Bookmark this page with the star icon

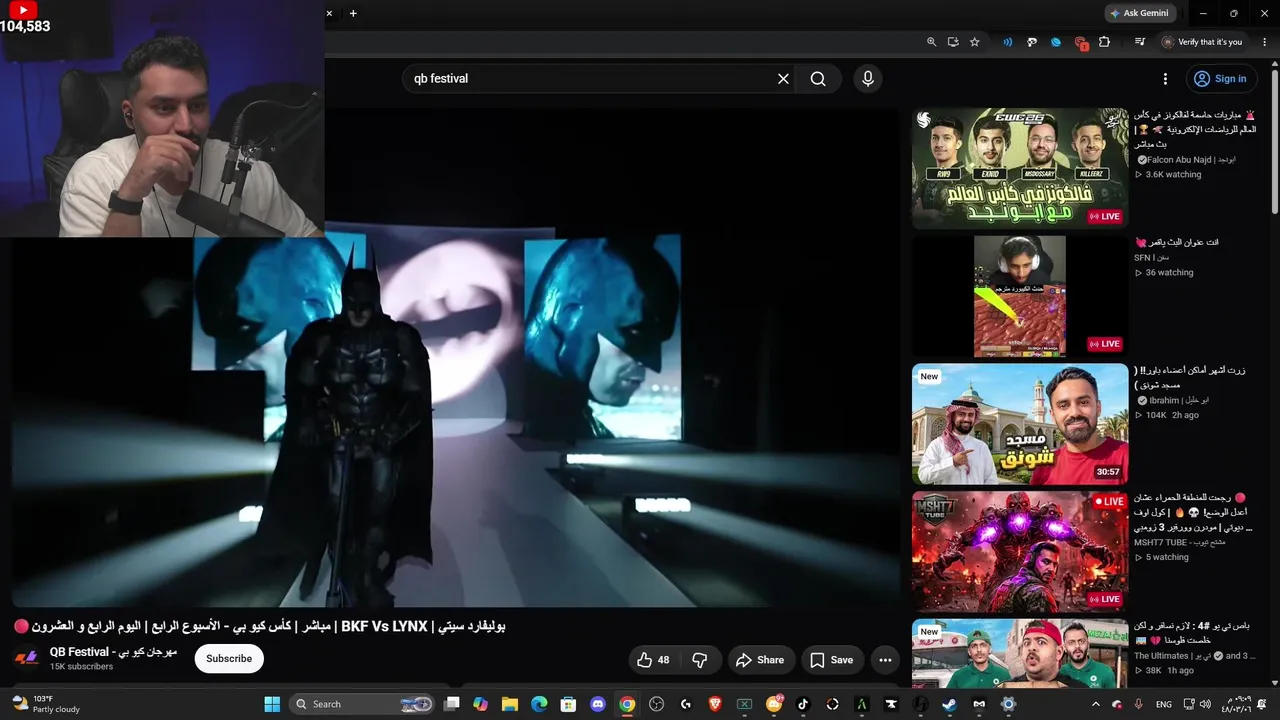975,42
